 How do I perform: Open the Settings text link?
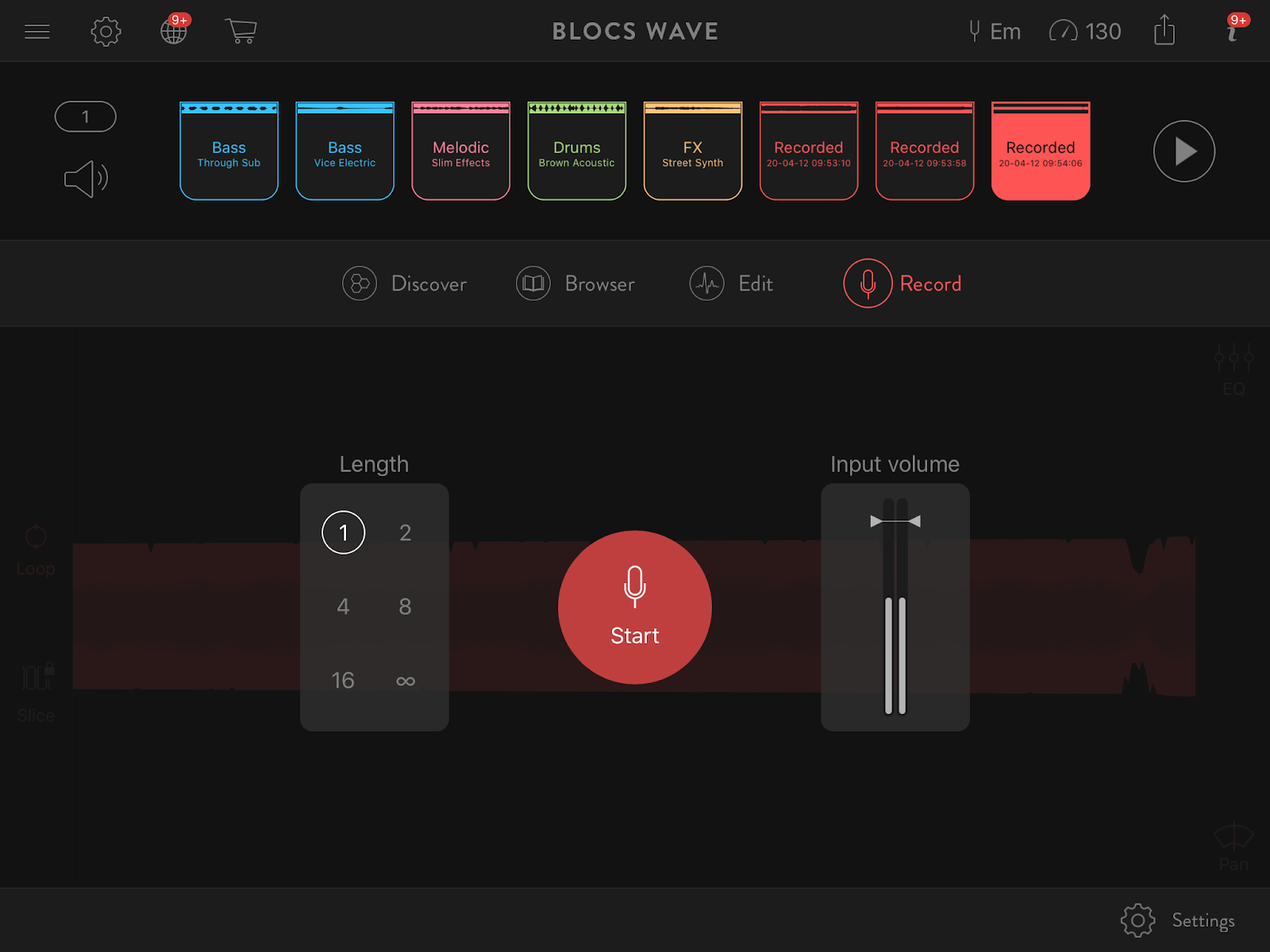pos(1203,920)
